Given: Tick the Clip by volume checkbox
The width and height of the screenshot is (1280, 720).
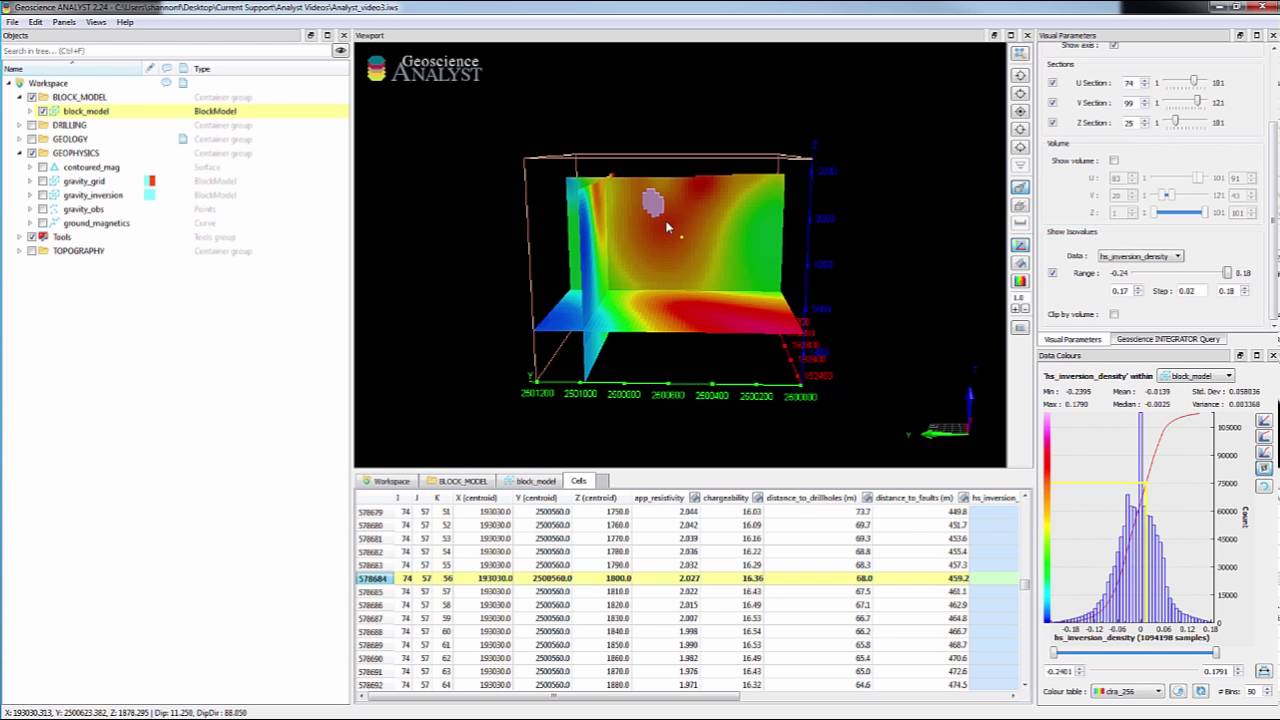Looking at the screenshot, I should tap(1114, 315).
